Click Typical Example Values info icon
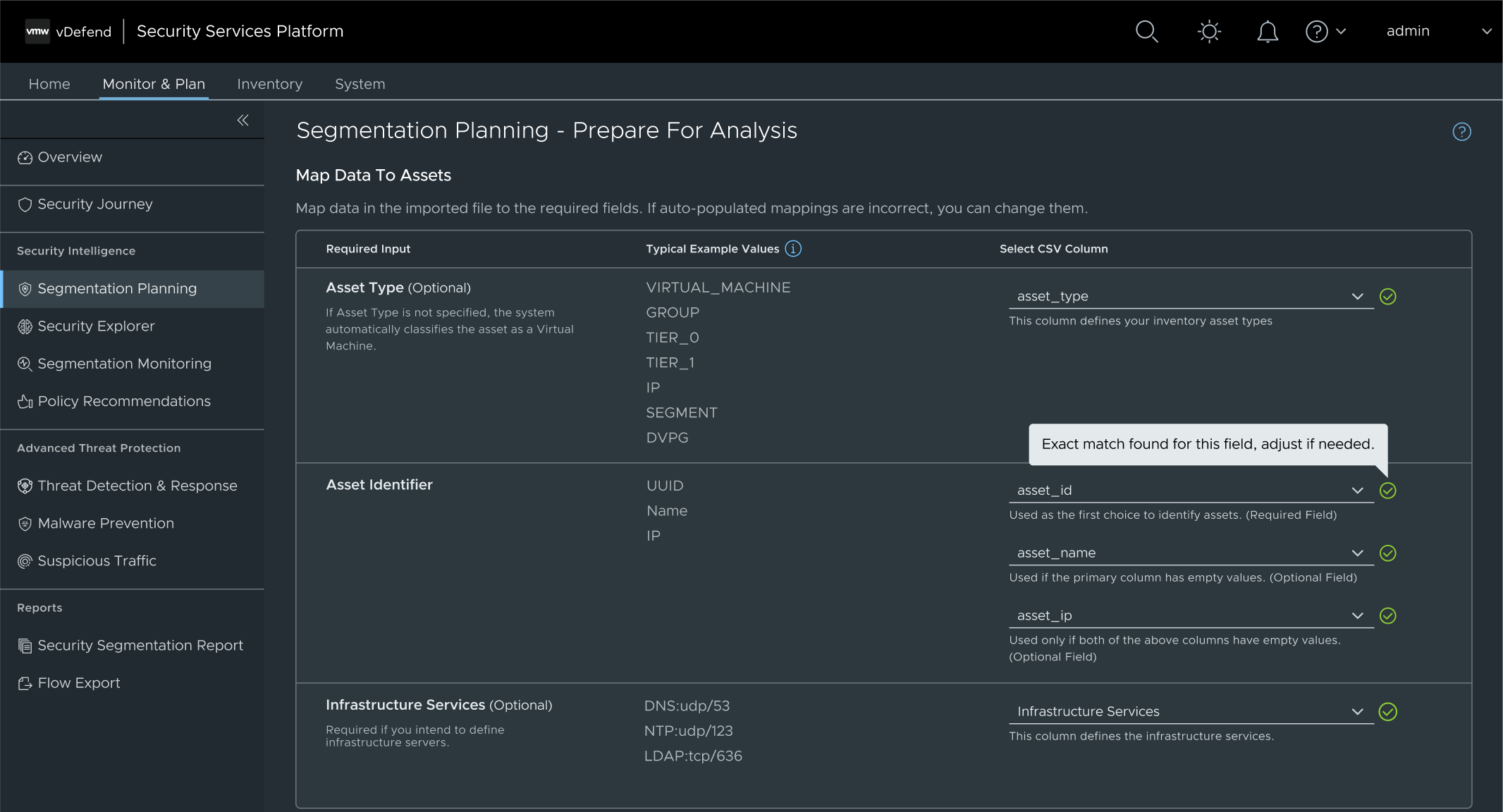Image resolution: width=1503 pixels, height=812 pixels. [793, 249]
